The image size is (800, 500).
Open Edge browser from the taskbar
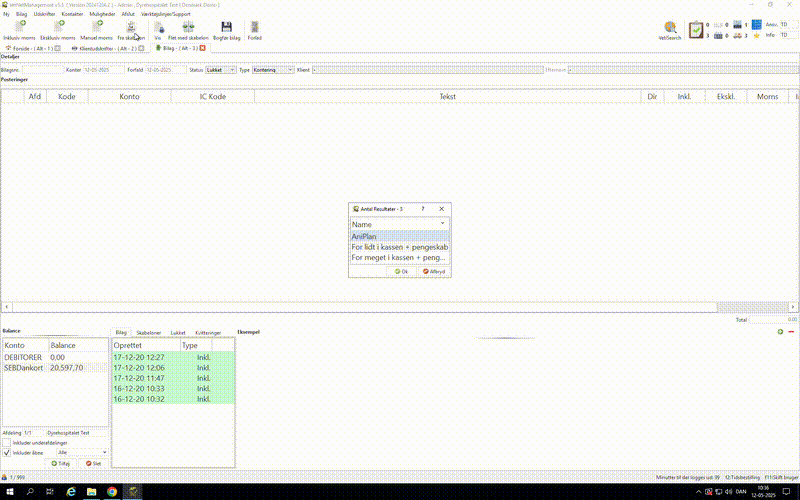(71, 492)
